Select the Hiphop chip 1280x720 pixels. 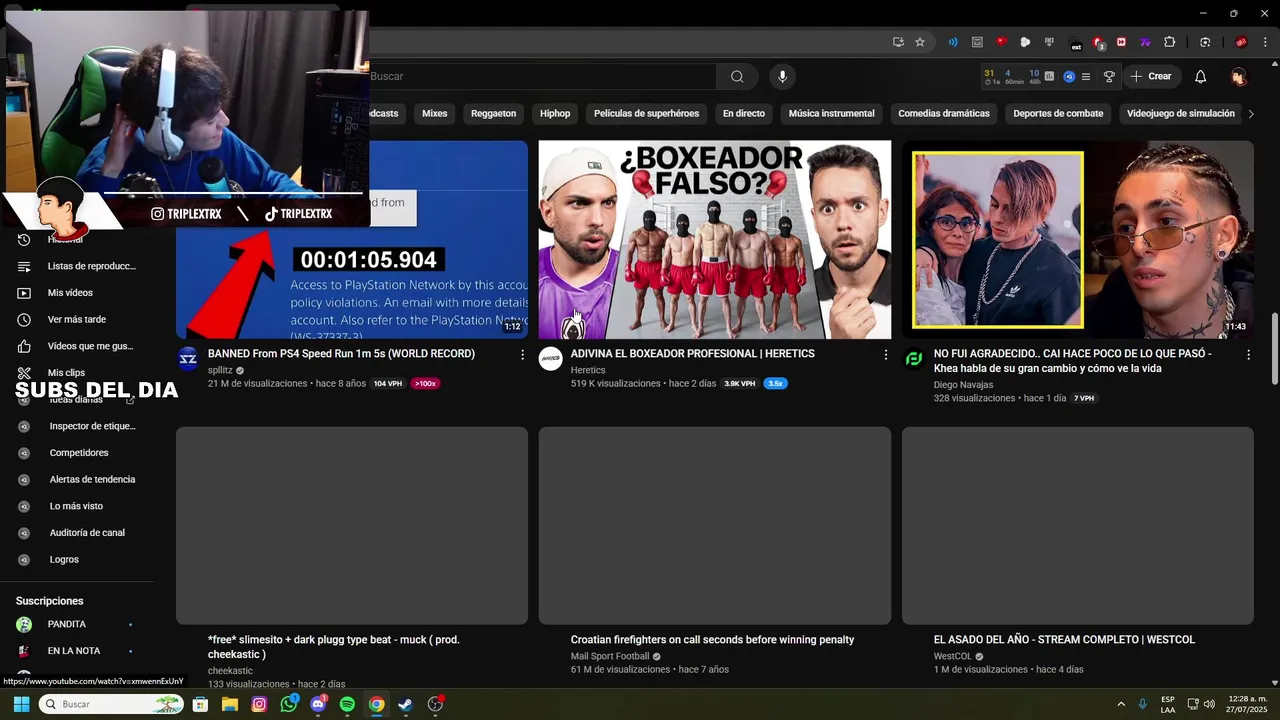tap(555, 114)
